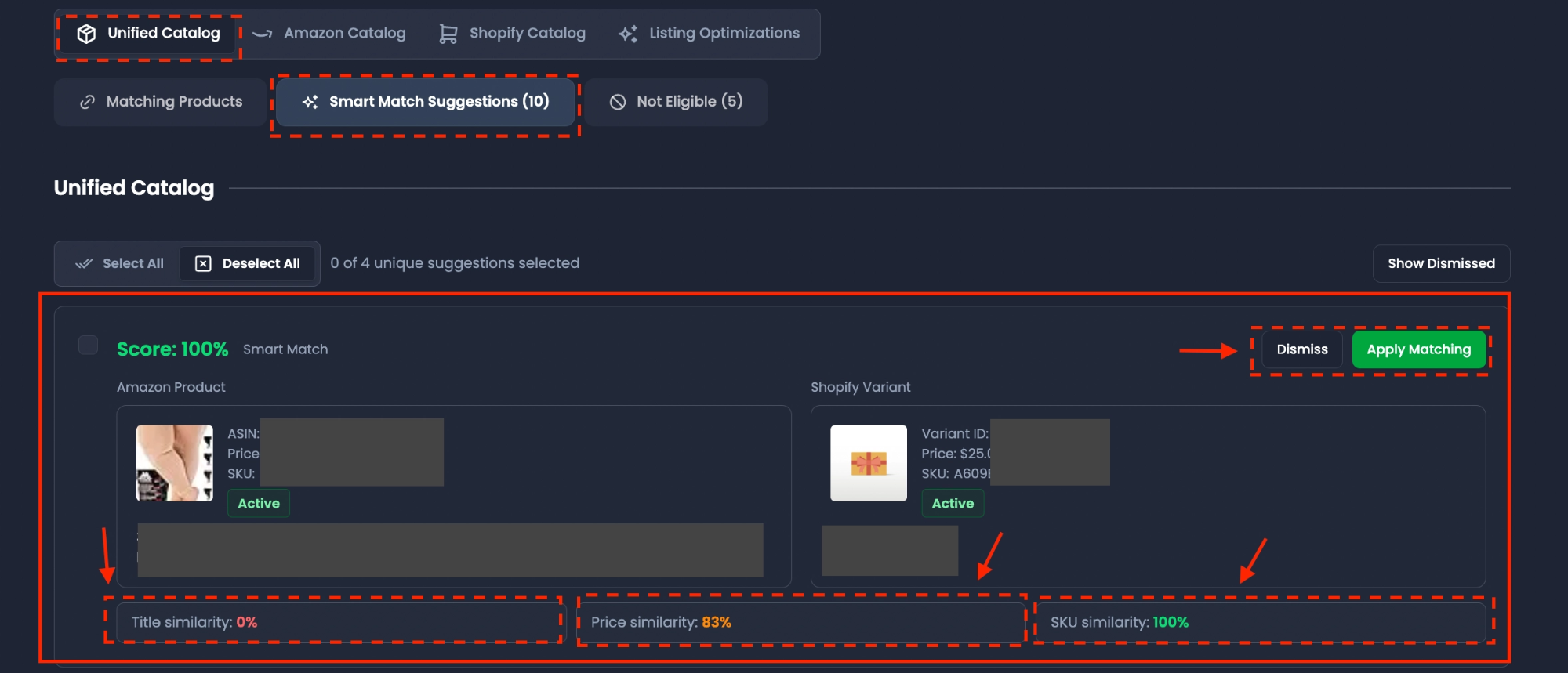Click the Amazon Product column heading
1568x673 pixels.
click(x=171, y=387)
